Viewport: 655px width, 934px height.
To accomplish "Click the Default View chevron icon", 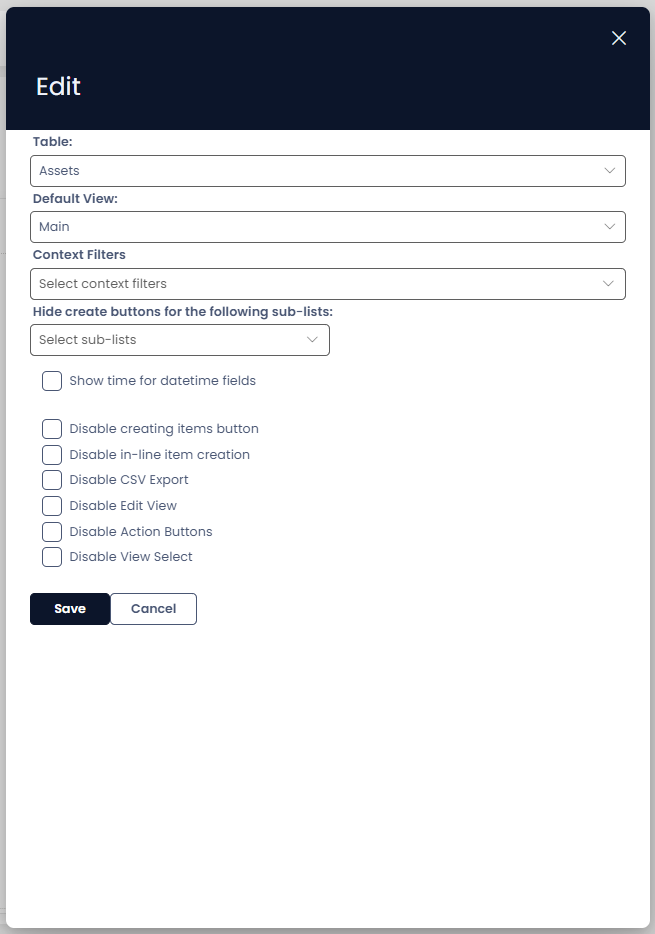I will pos(611,227).
